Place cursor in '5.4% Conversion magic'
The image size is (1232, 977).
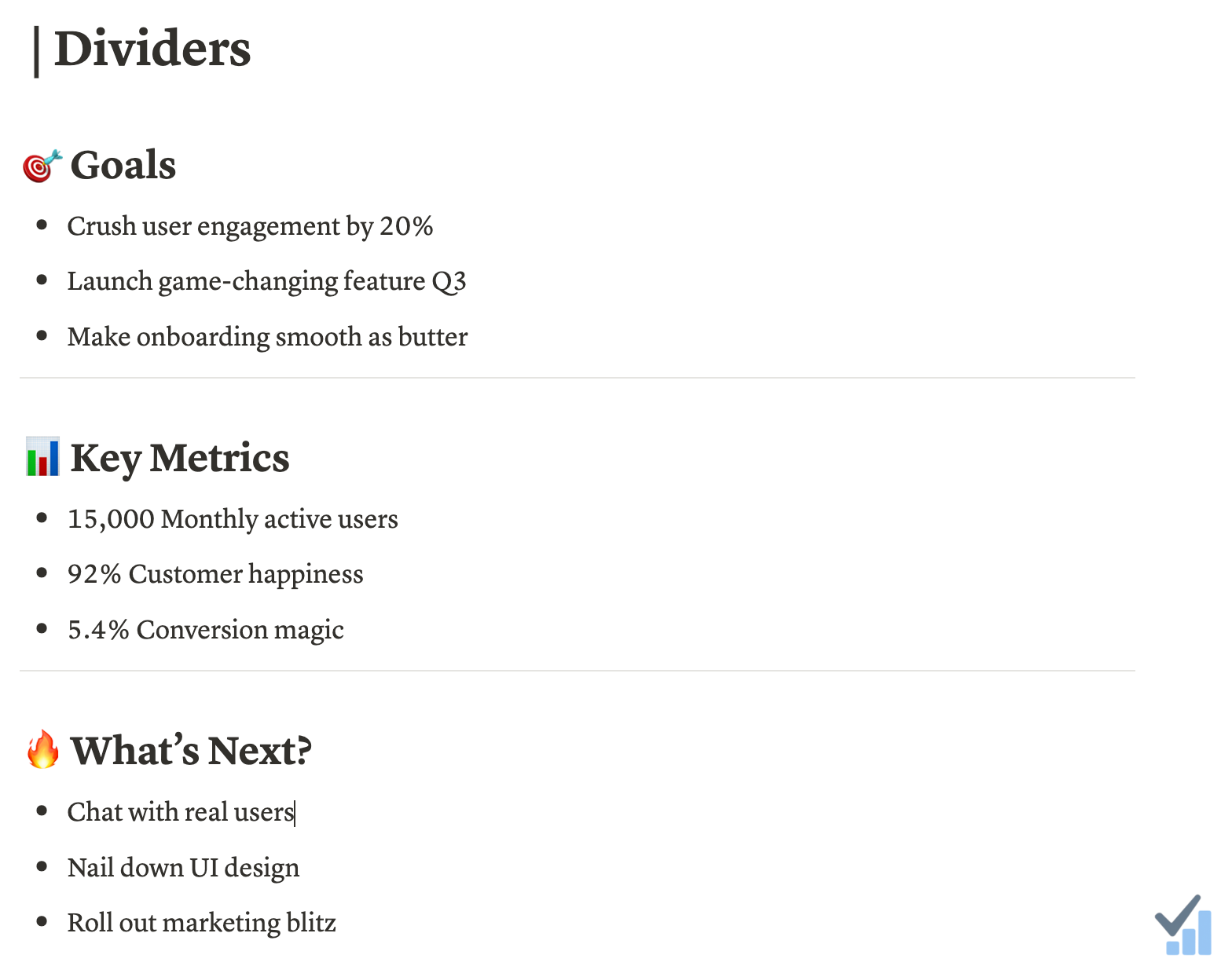click(x=206, y=630)
